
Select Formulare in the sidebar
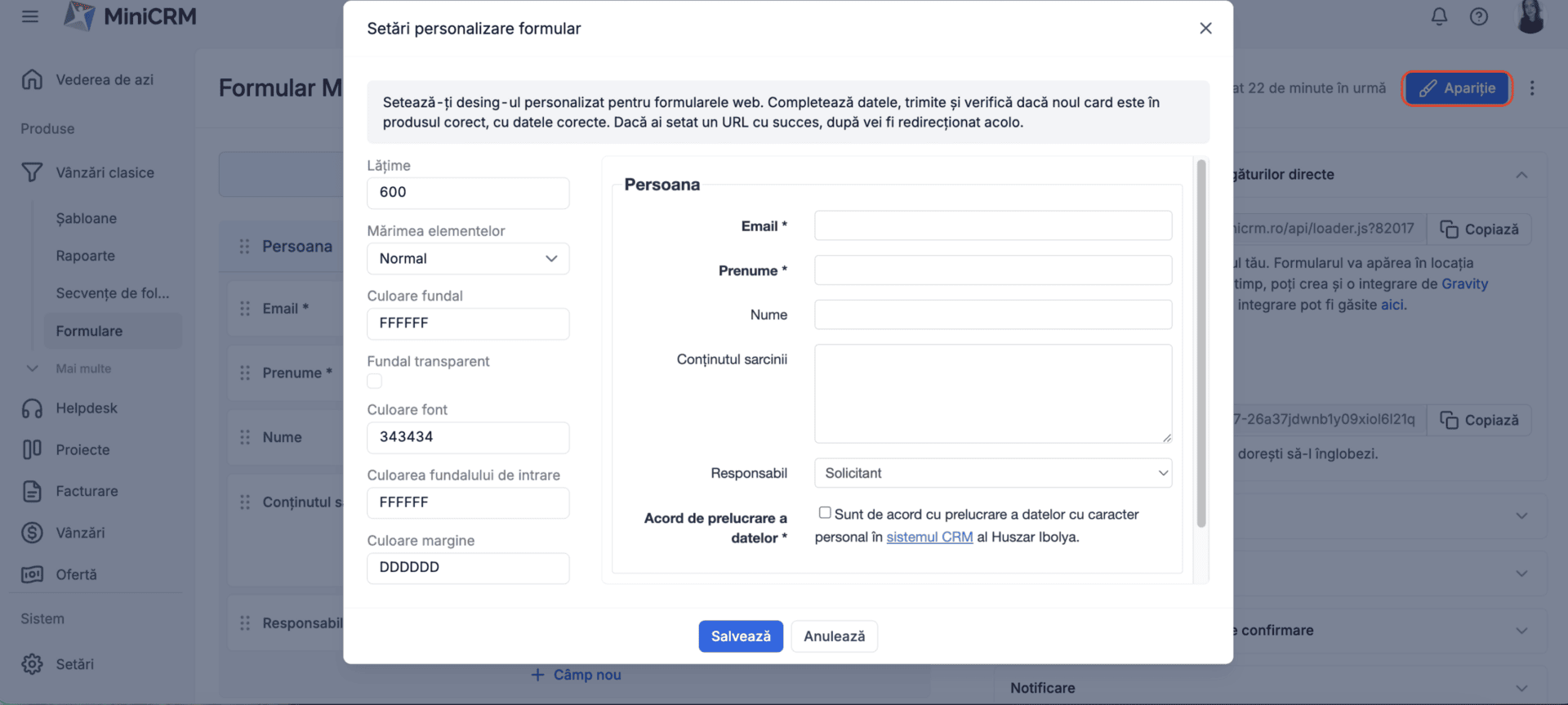tap(89, 331)
